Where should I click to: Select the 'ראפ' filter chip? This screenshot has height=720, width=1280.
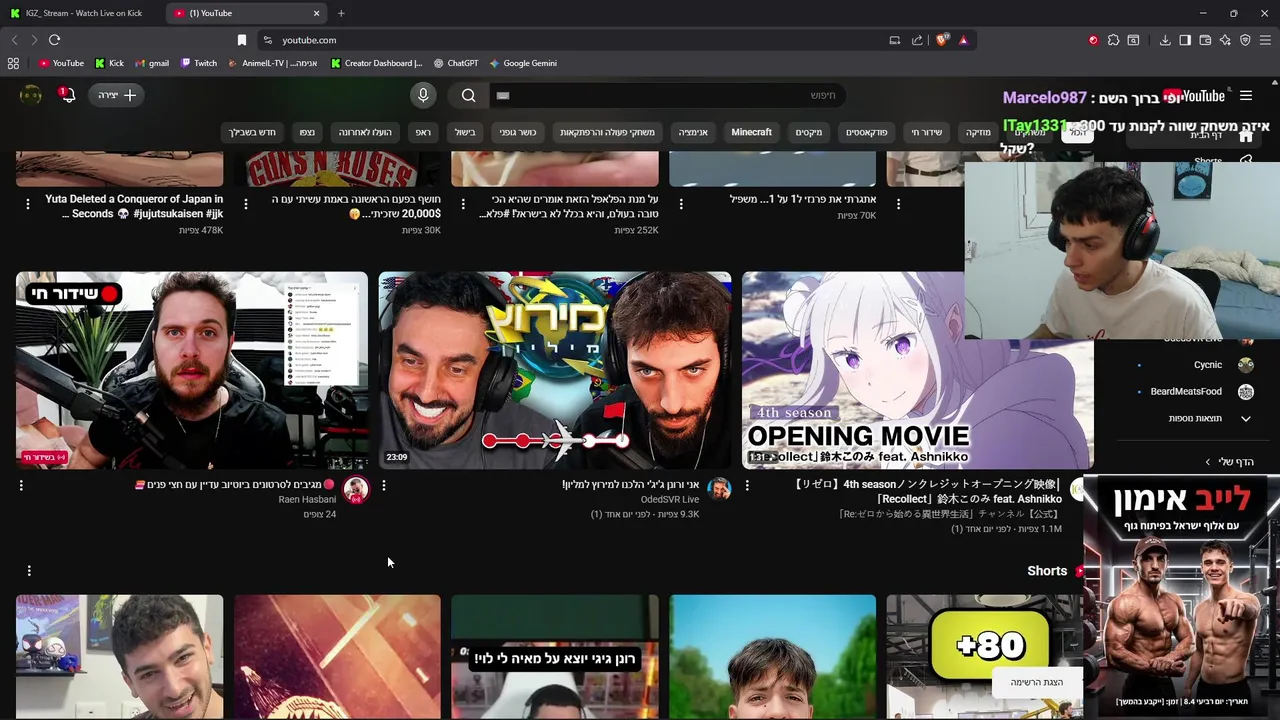coord(423,132)
